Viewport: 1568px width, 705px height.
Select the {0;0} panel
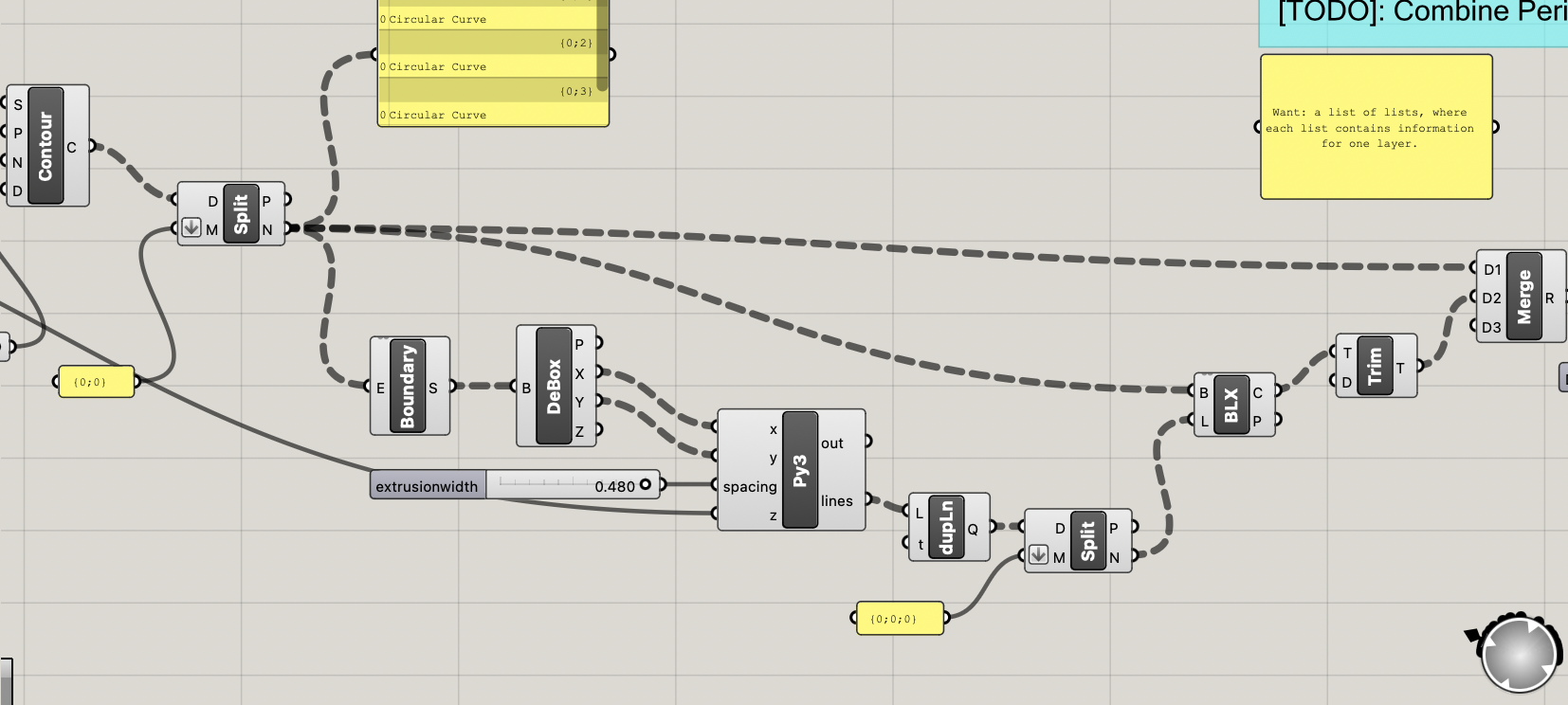point(95,382)
